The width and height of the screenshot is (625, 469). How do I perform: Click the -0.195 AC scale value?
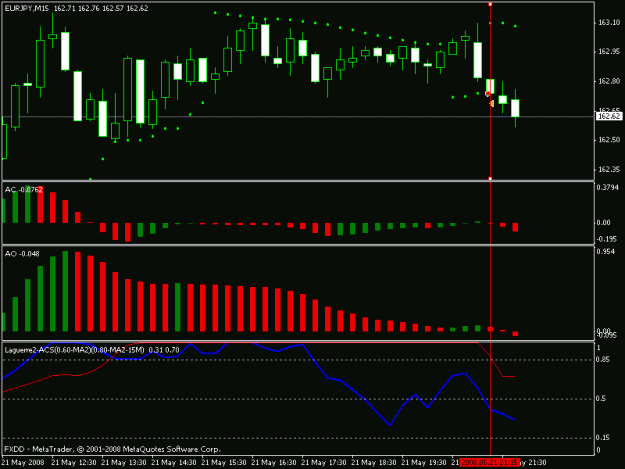coord(607,239)
